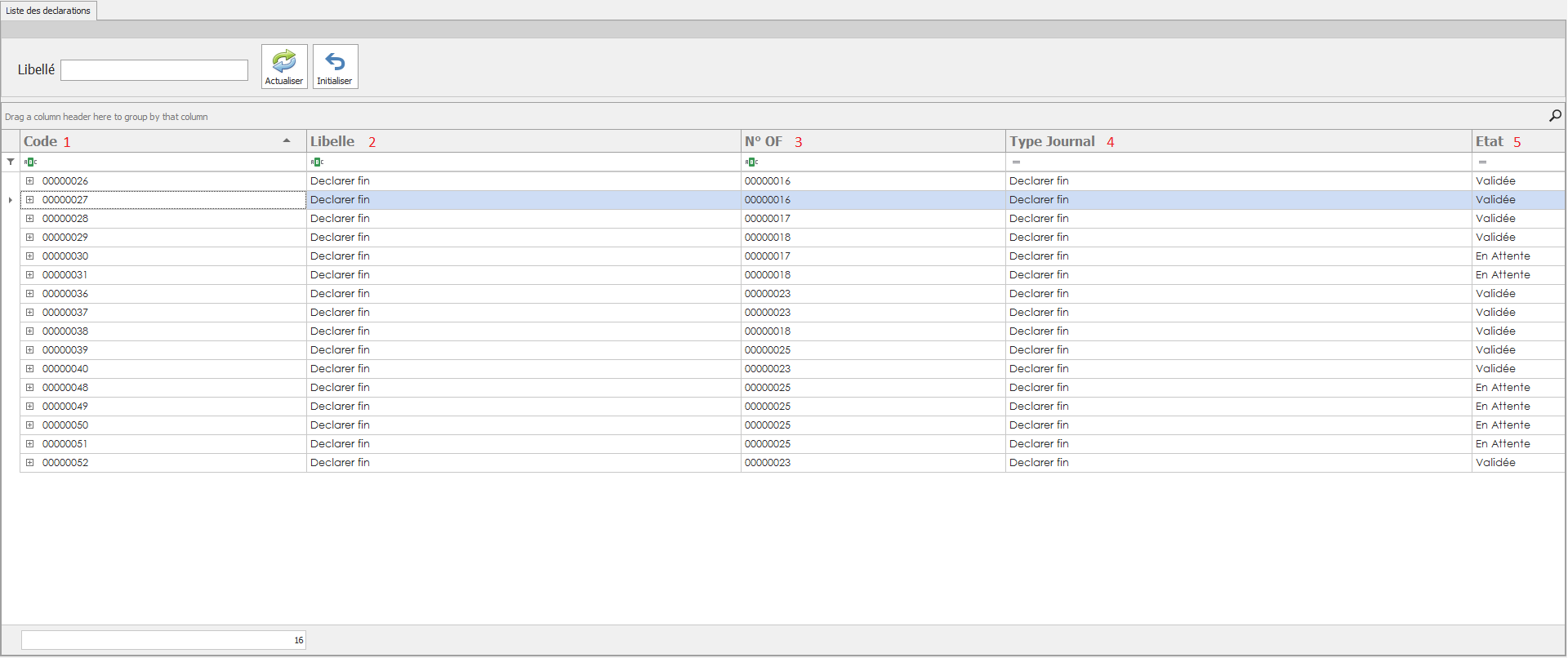
Task: Expand row 00000052 details
Action: pyautogui.click(x=30, y=463)
